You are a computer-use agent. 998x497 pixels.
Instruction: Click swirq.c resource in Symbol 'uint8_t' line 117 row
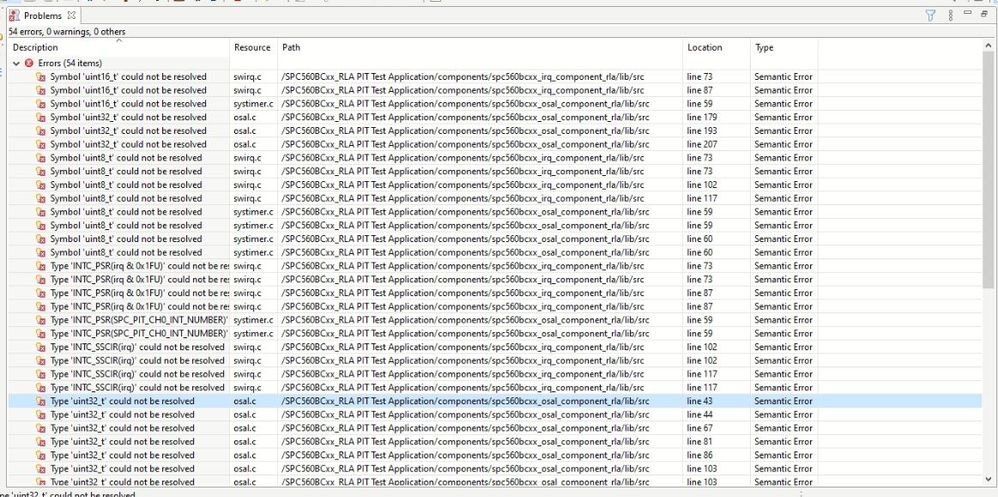tap(247, 198)
